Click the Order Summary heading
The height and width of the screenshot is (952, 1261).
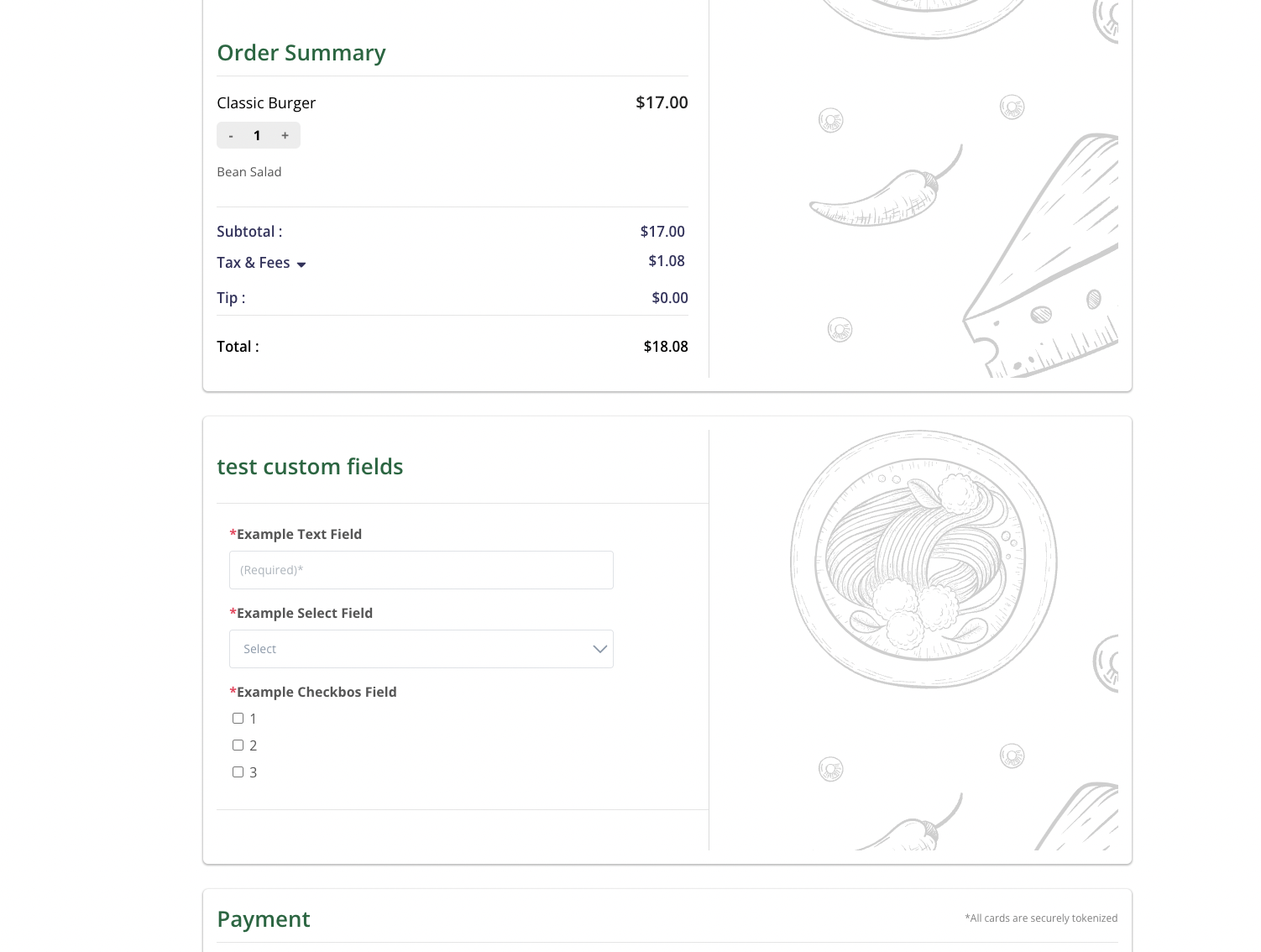pos(301,53)
